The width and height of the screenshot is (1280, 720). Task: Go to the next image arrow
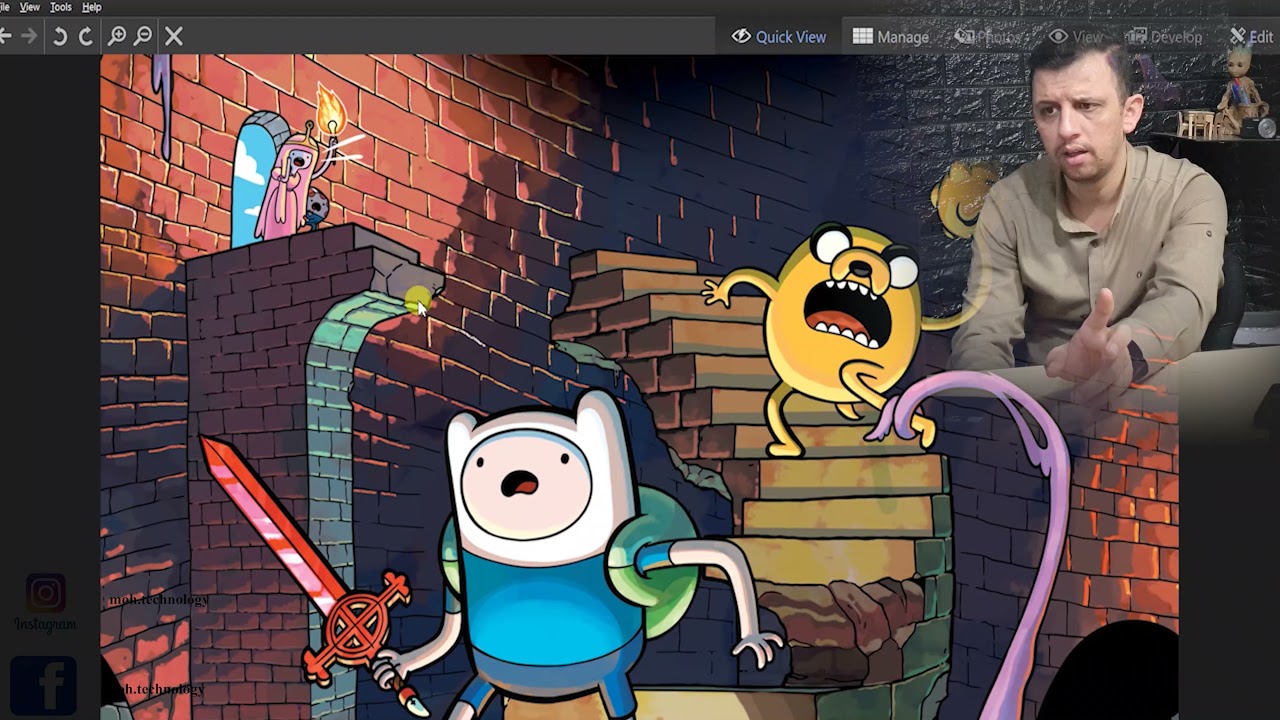29,37
